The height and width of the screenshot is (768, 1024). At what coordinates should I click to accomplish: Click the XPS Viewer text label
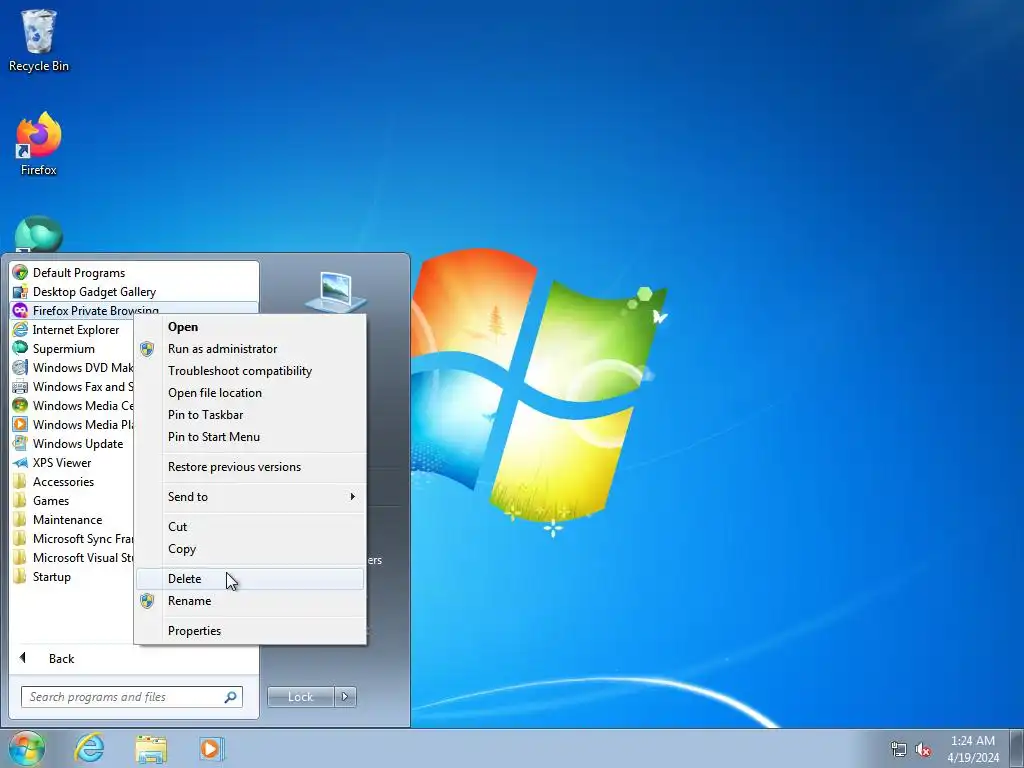tap(62, 463)
